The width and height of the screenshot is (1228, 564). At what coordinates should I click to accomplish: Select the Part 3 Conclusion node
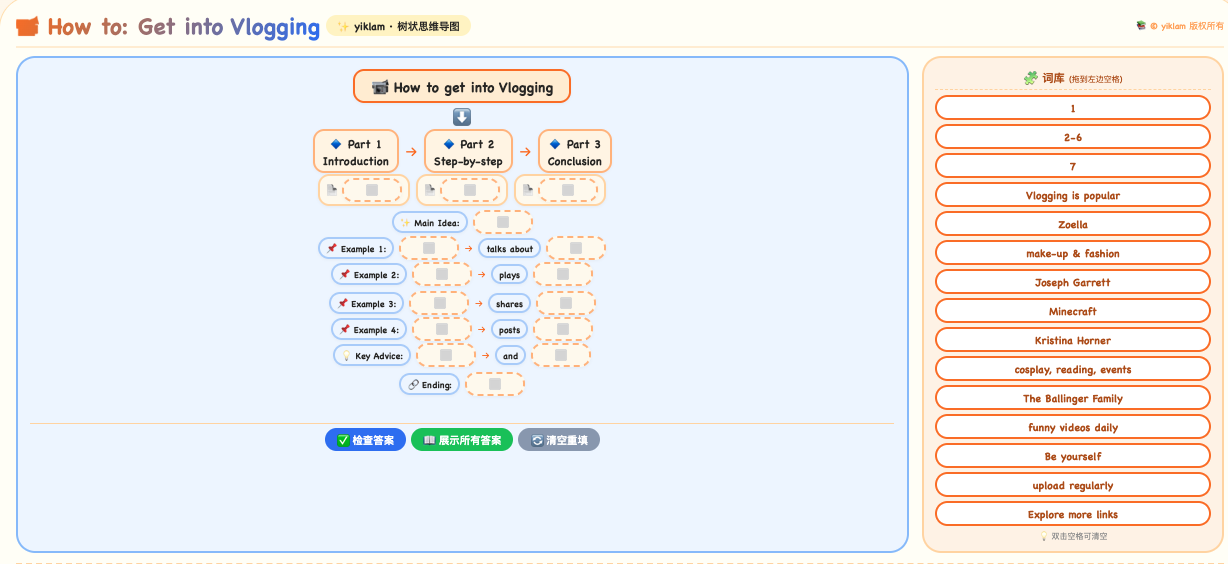pyautogui.click(x=575, y=152)
